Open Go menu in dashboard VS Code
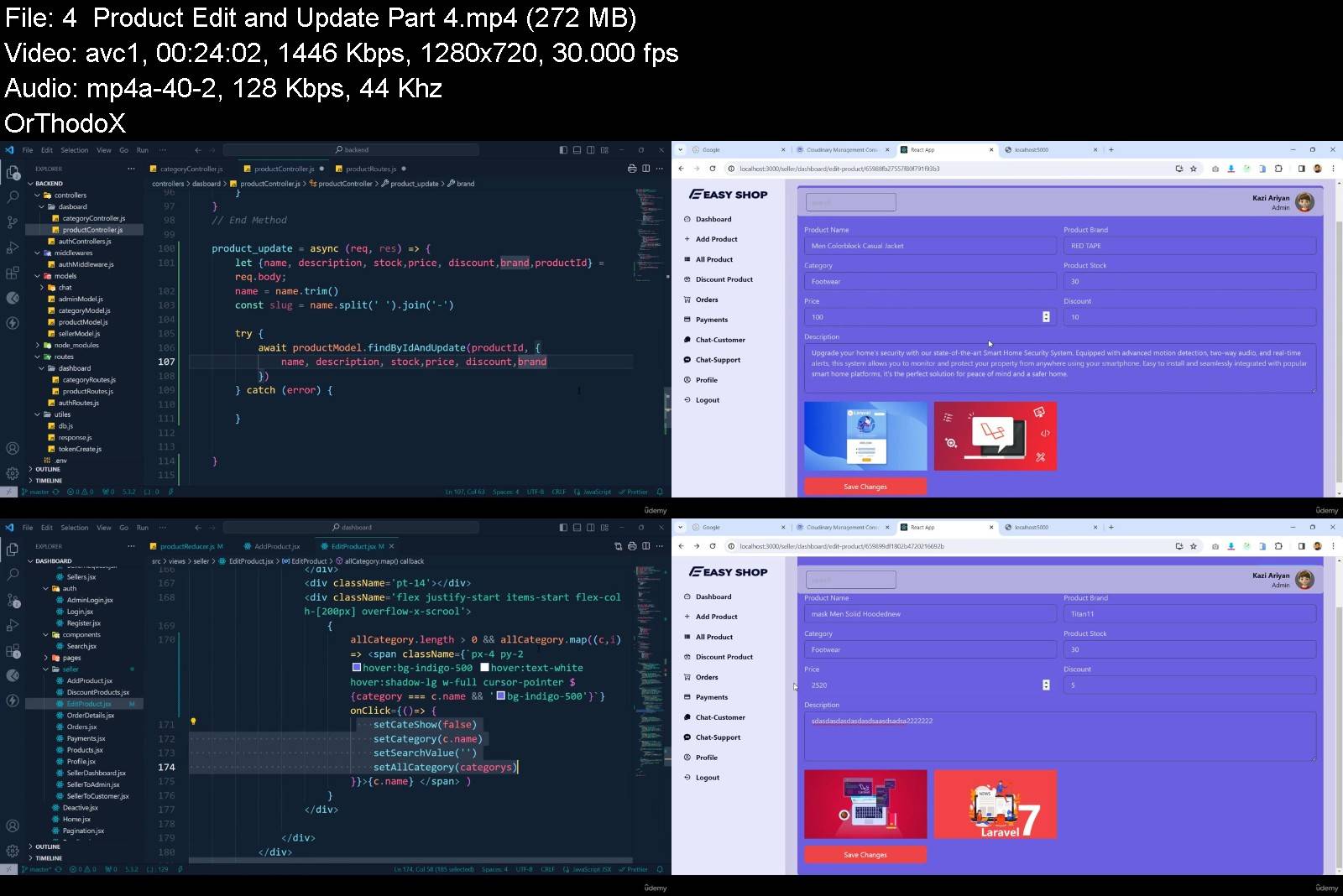Viewport: 1343px width, 896px height. tap(123, 528)
